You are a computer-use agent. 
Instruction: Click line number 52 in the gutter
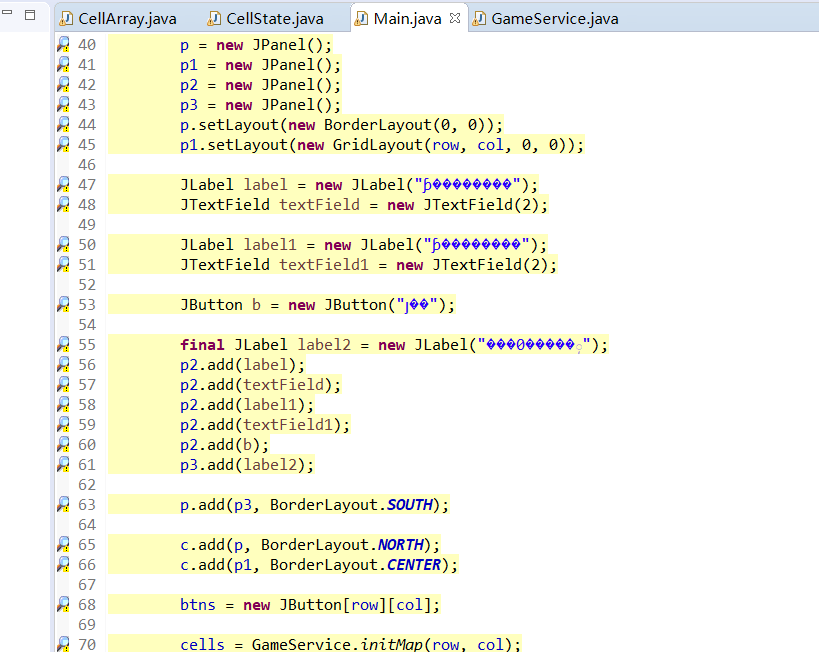tap(87, 285)
